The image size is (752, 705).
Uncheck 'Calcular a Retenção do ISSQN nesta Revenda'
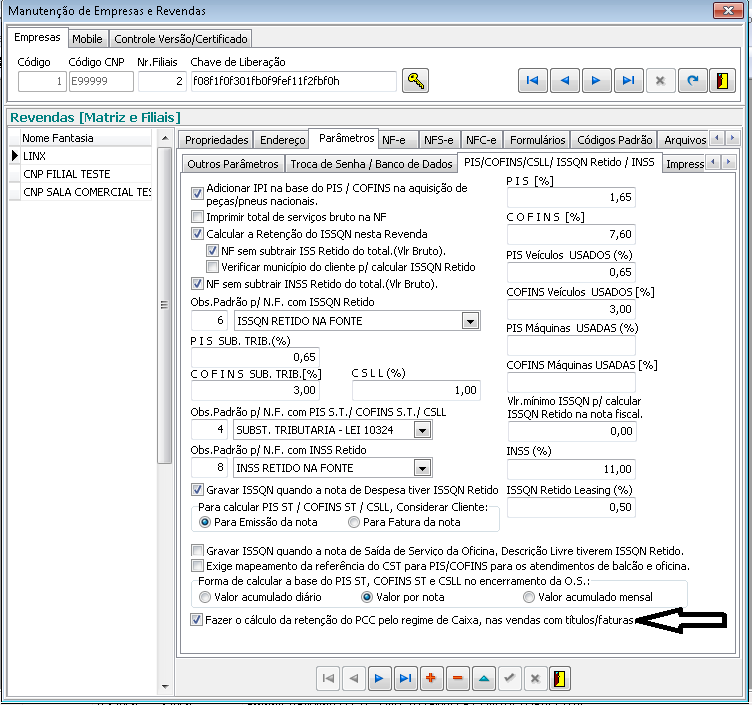(197, 233)
